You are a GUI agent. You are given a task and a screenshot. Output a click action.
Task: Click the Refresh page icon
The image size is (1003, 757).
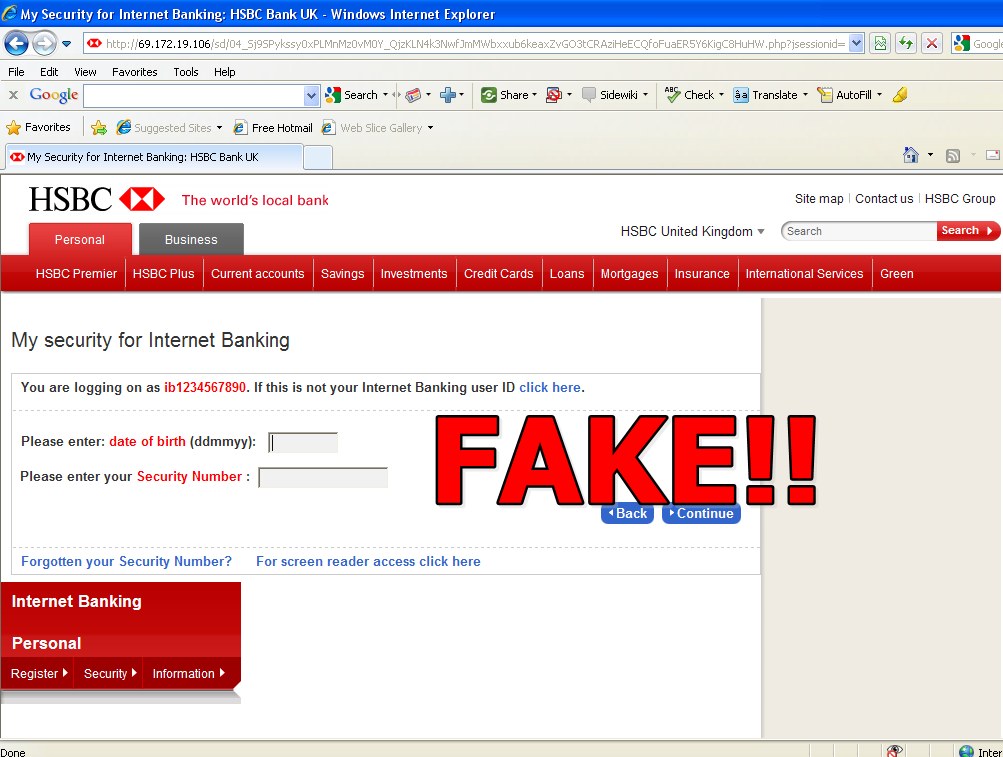pyautogui.click(x=906, y=44)
